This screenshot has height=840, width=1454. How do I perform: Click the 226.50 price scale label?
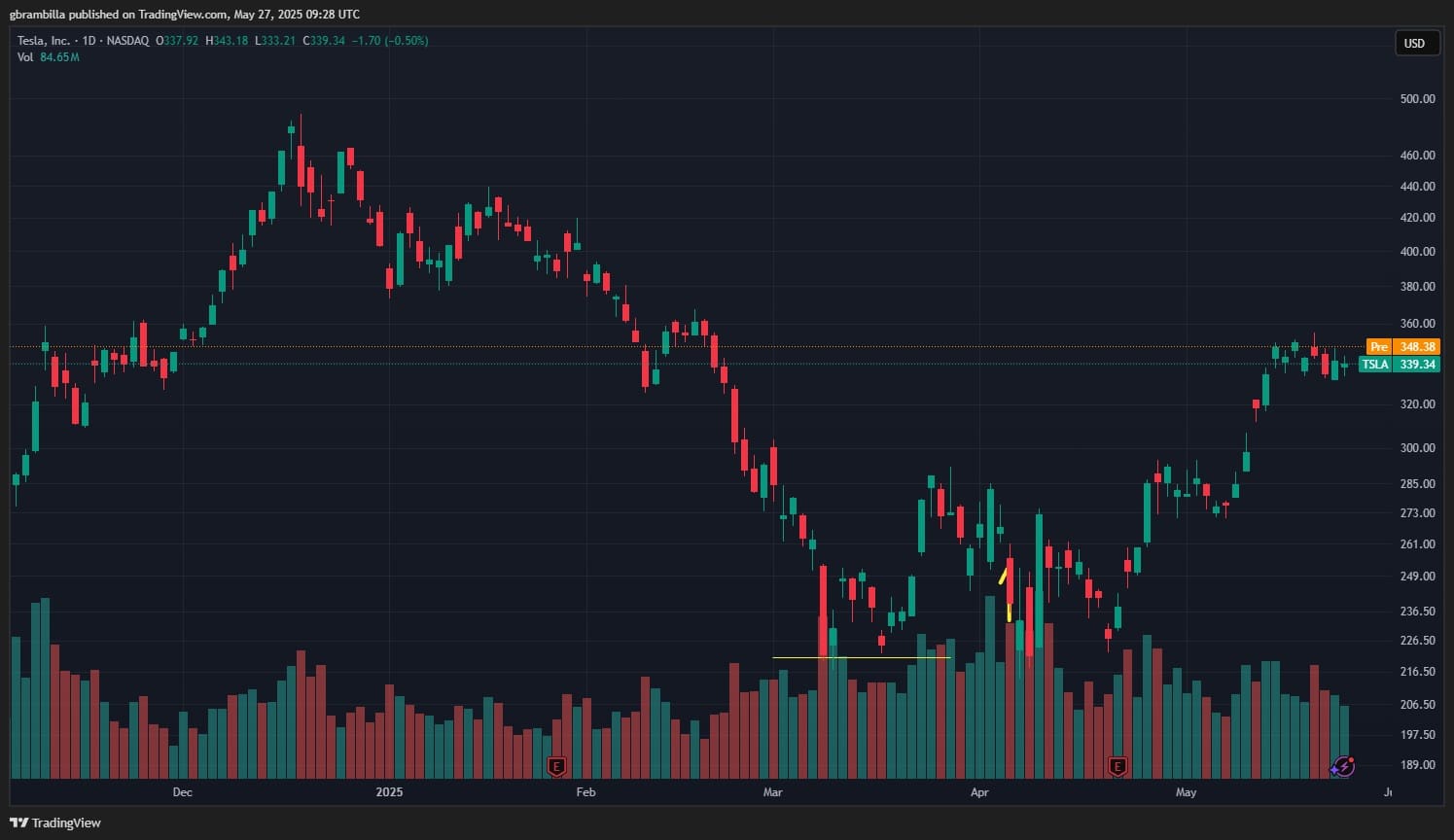1417,641
